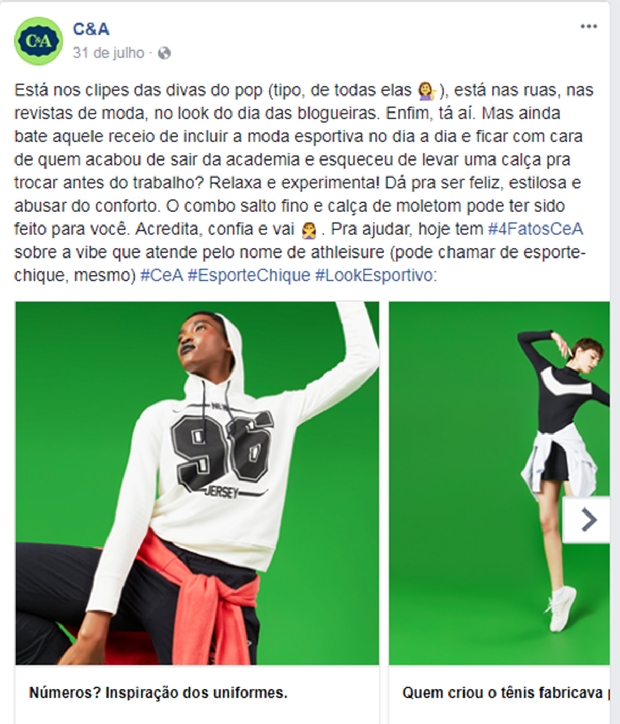This screenshot has height=724, width=620.
Task: Open the #EsporteChique hashtag
Action: (249, 275)
